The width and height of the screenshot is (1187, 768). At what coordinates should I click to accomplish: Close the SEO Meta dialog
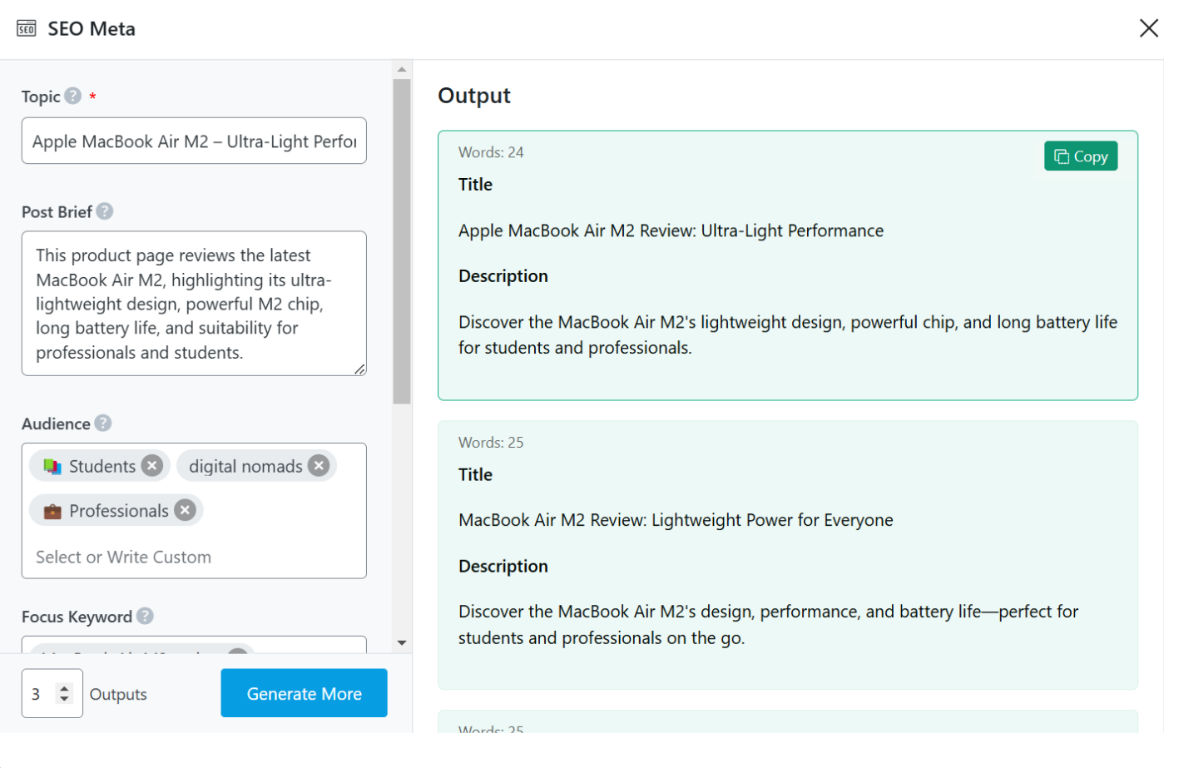[1149, 28]
